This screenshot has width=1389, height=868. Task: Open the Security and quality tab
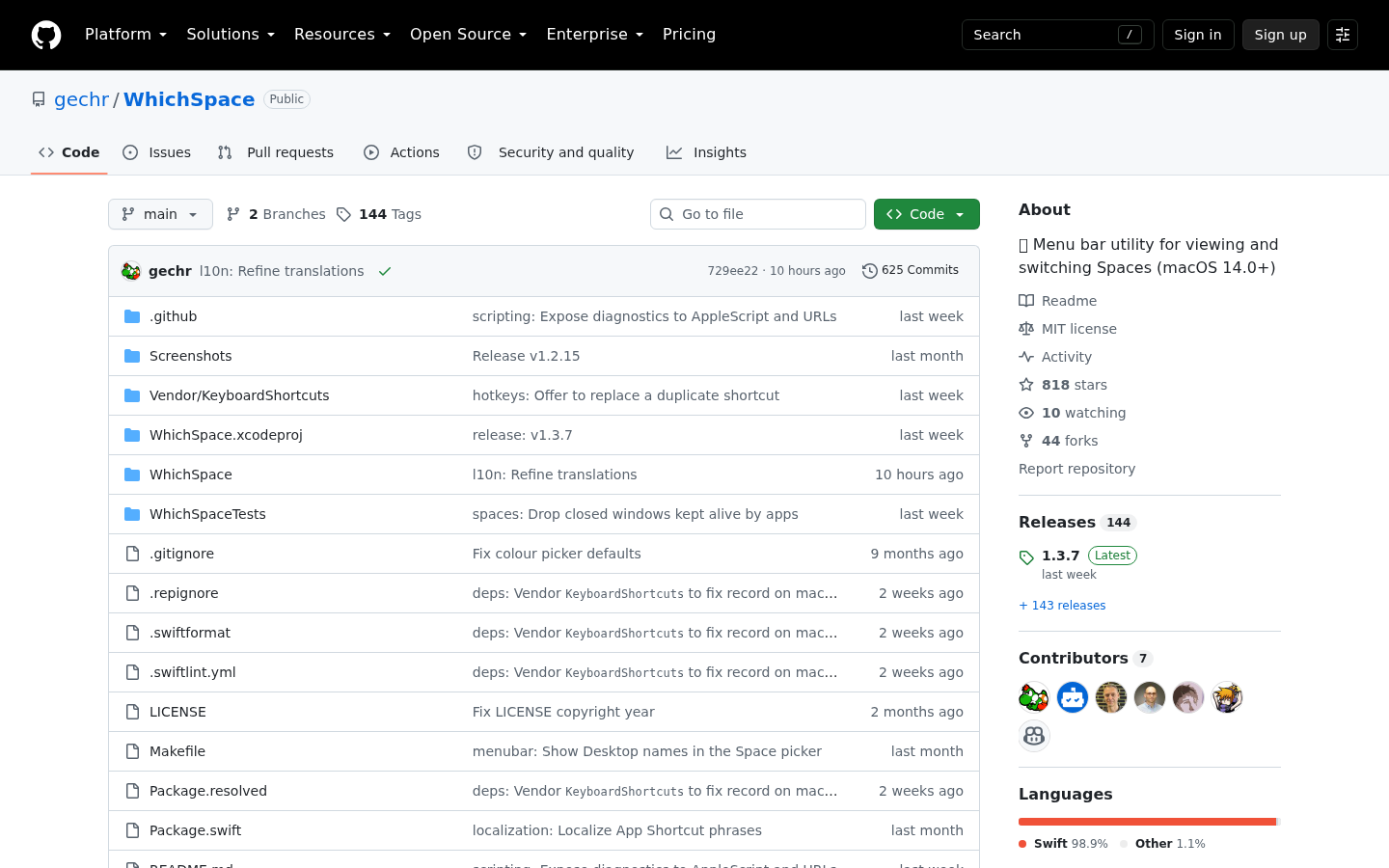coord(551,152)
